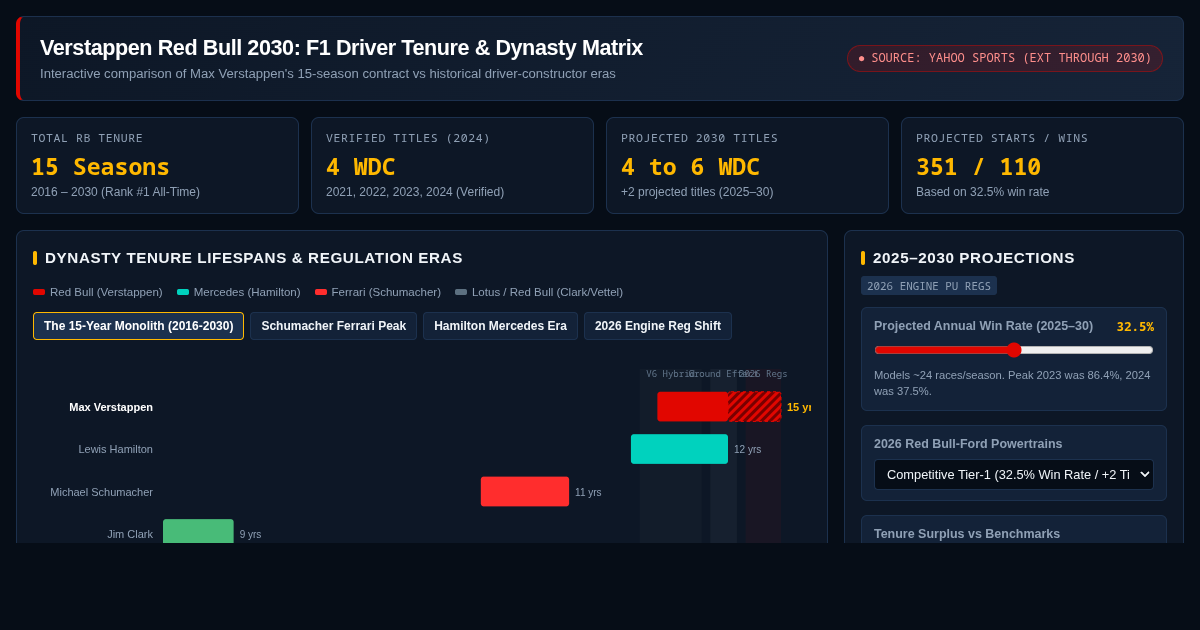Click the '11 yrs' bar label
The height and width of the screenshot is (630, 1200).
tap(588, 492)
